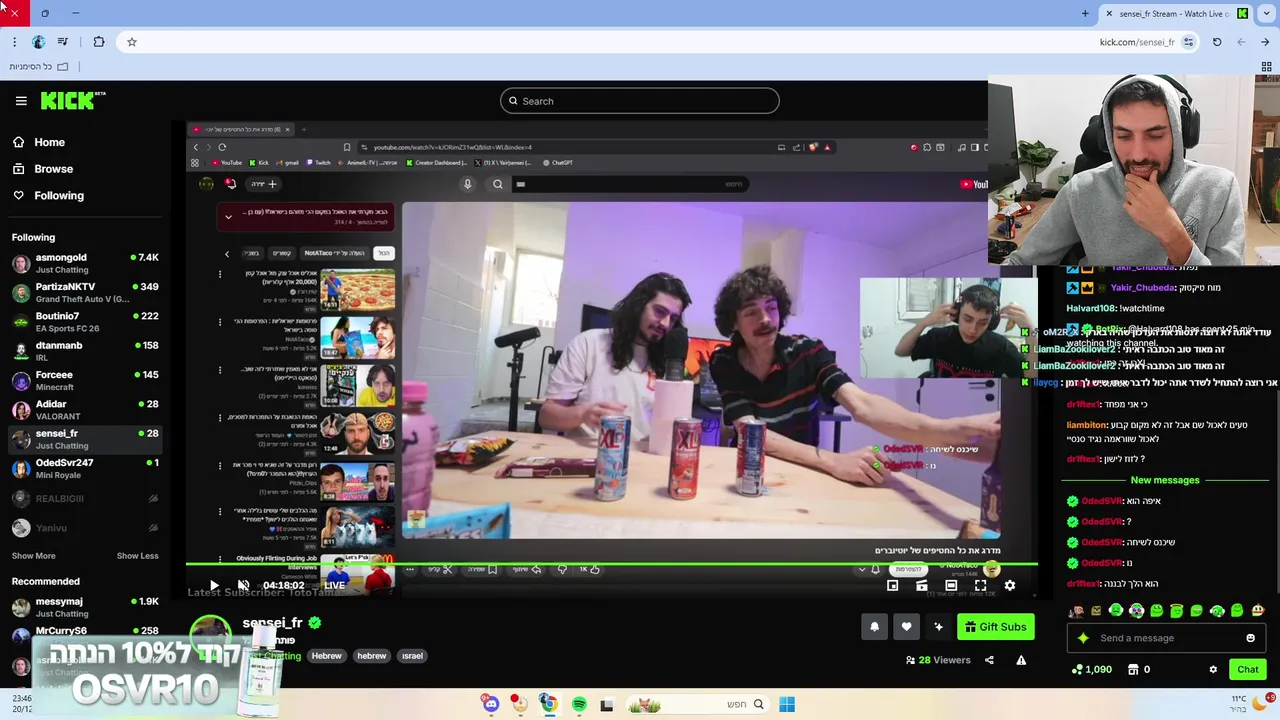Select the sensei_fr Stream tab
Image resolution: width=1280 pixels, height=720 pixels.
(x=1175, y=14)
